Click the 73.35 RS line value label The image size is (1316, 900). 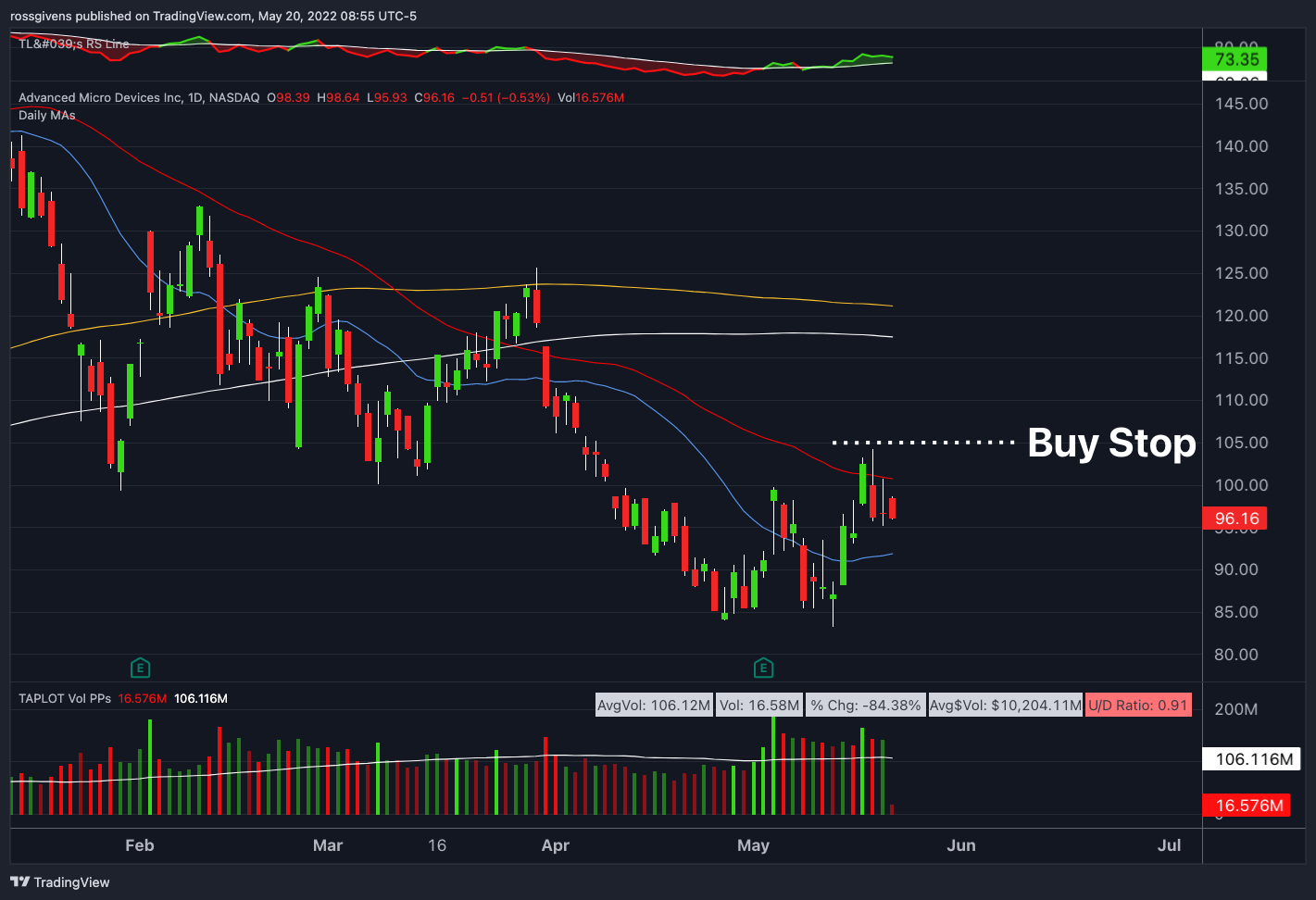click(x=1235, y=59)
